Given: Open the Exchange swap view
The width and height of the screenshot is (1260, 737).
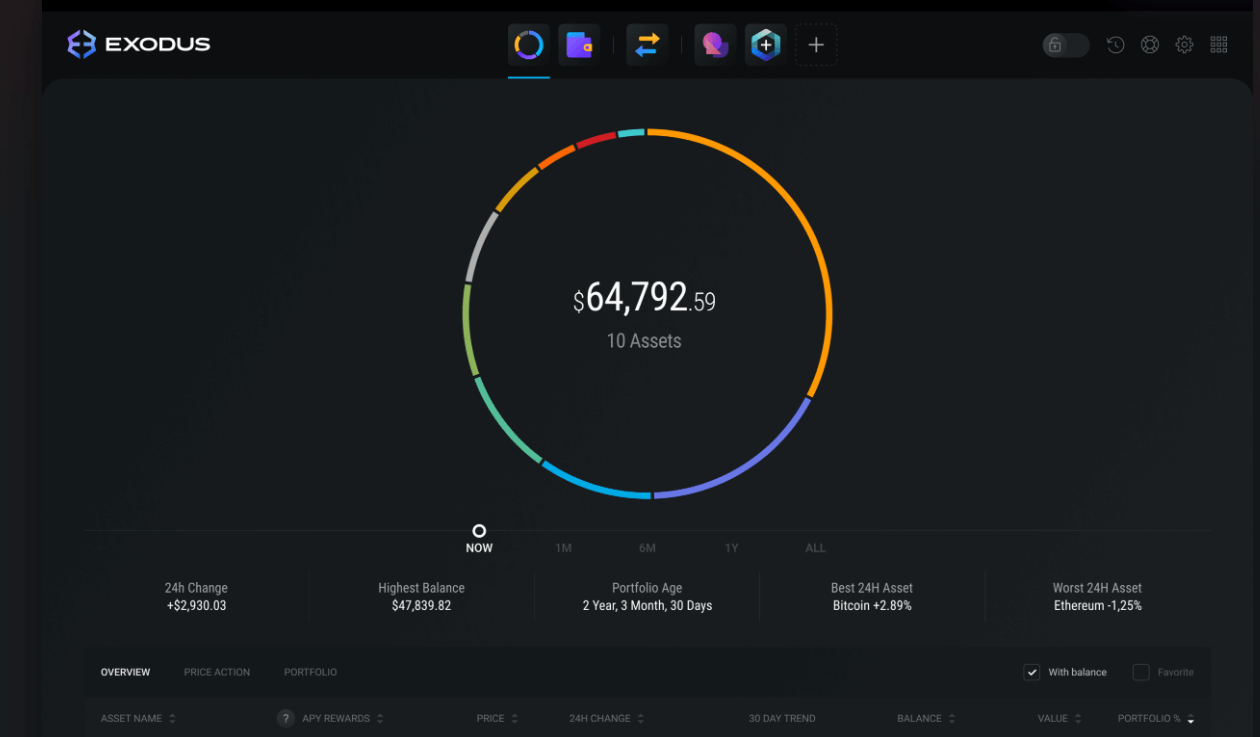Looking at the screenshot, I should pos(646,44).
